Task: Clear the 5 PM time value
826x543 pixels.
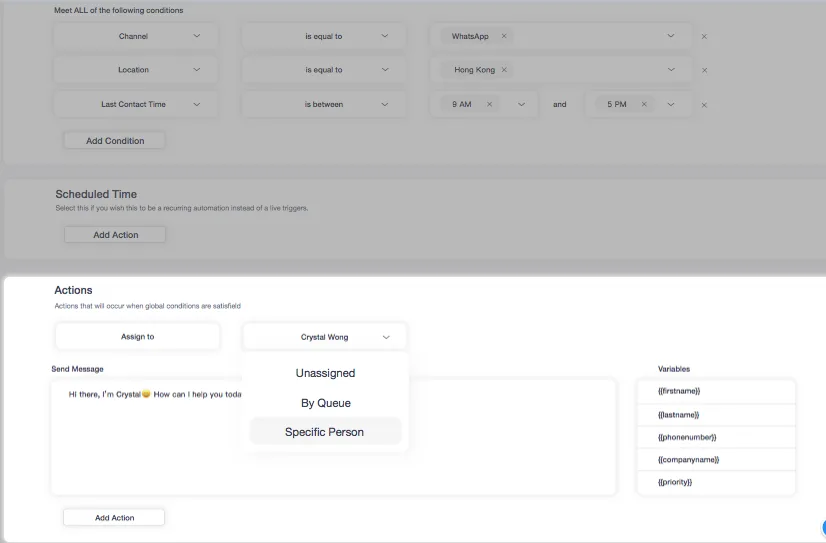Action: pyautogui.click(x=644, y=104)
